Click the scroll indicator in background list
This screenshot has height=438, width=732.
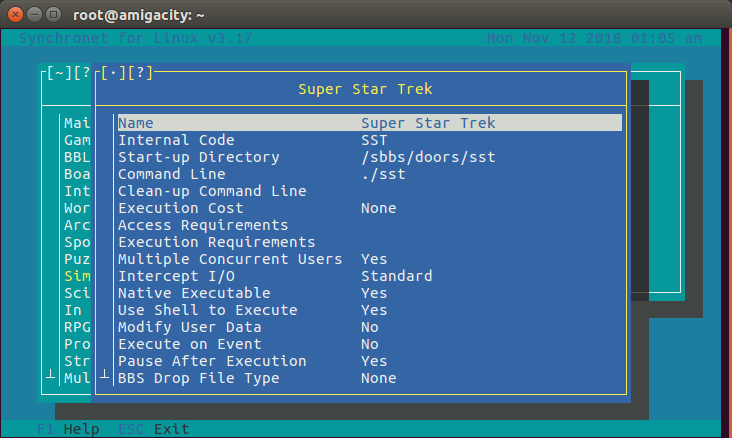tap(50, 374)
